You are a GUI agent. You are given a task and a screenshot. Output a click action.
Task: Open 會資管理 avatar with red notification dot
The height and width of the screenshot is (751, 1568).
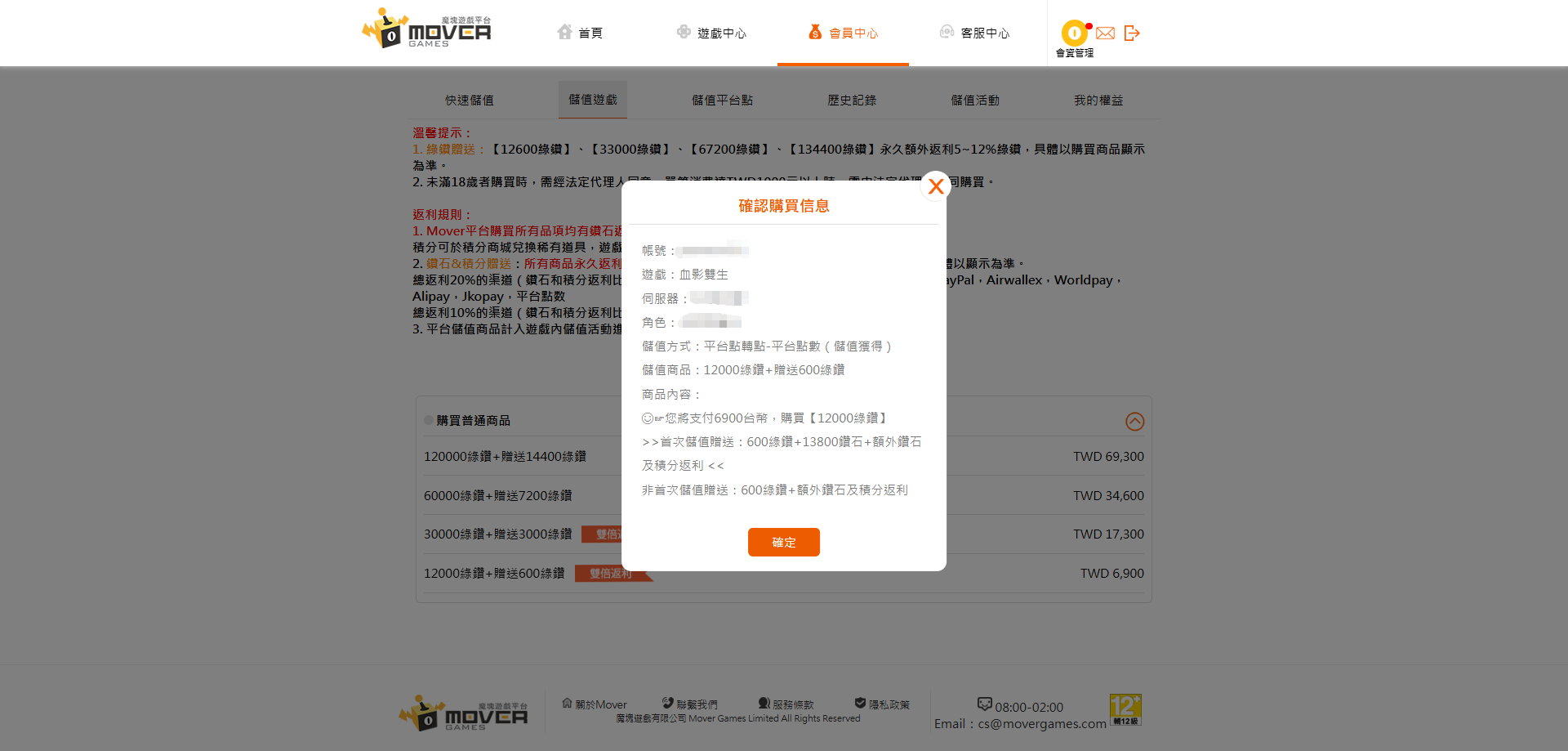1073,33
